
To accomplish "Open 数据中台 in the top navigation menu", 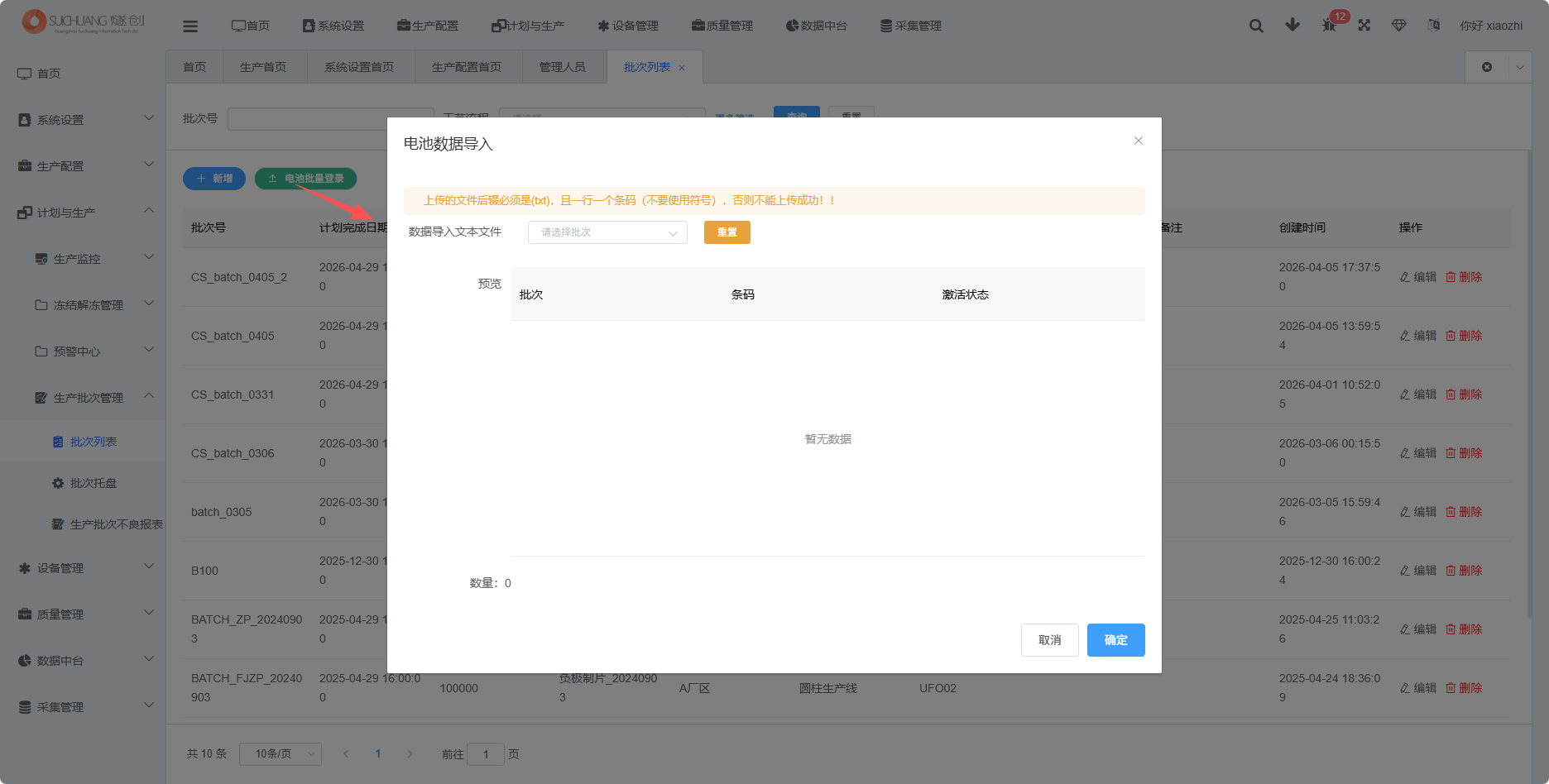I will click(817, 26).
